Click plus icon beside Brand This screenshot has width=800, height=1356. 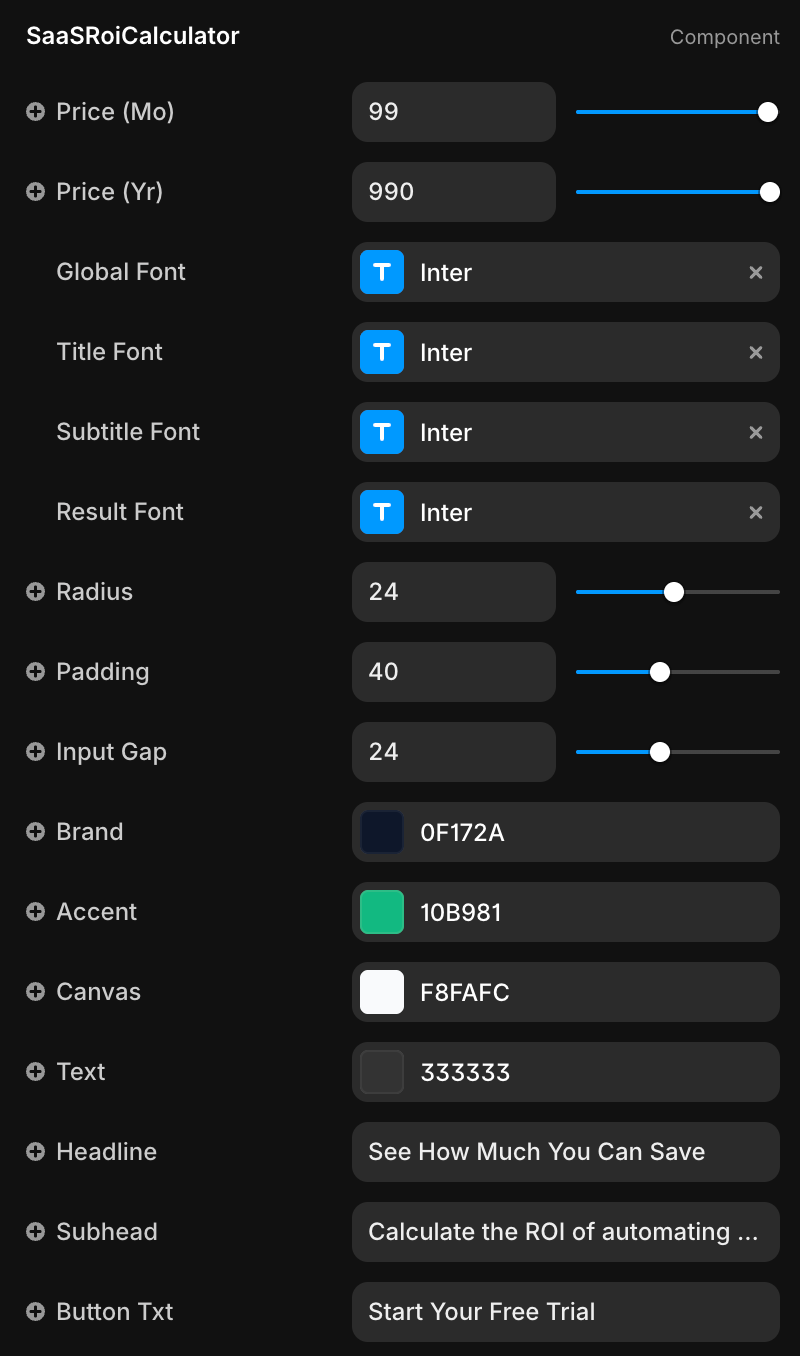(35, 832)
